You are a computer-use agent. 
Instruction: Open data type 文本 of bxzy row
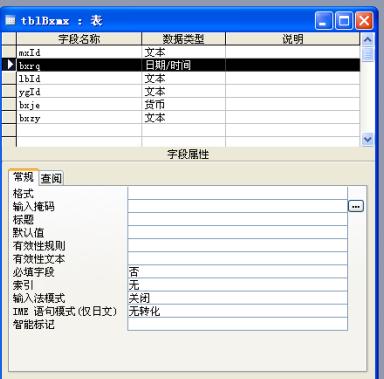183,118
